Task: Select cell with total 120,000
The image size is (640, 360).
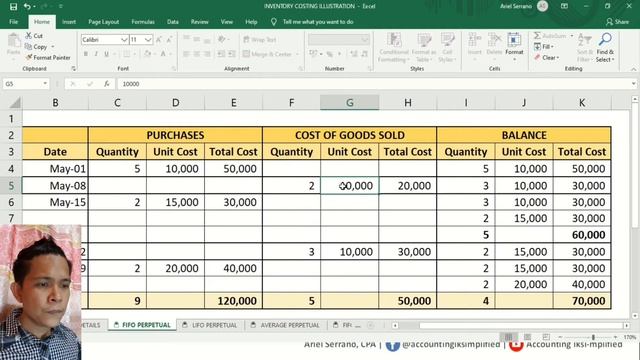Action: [233, 301]
